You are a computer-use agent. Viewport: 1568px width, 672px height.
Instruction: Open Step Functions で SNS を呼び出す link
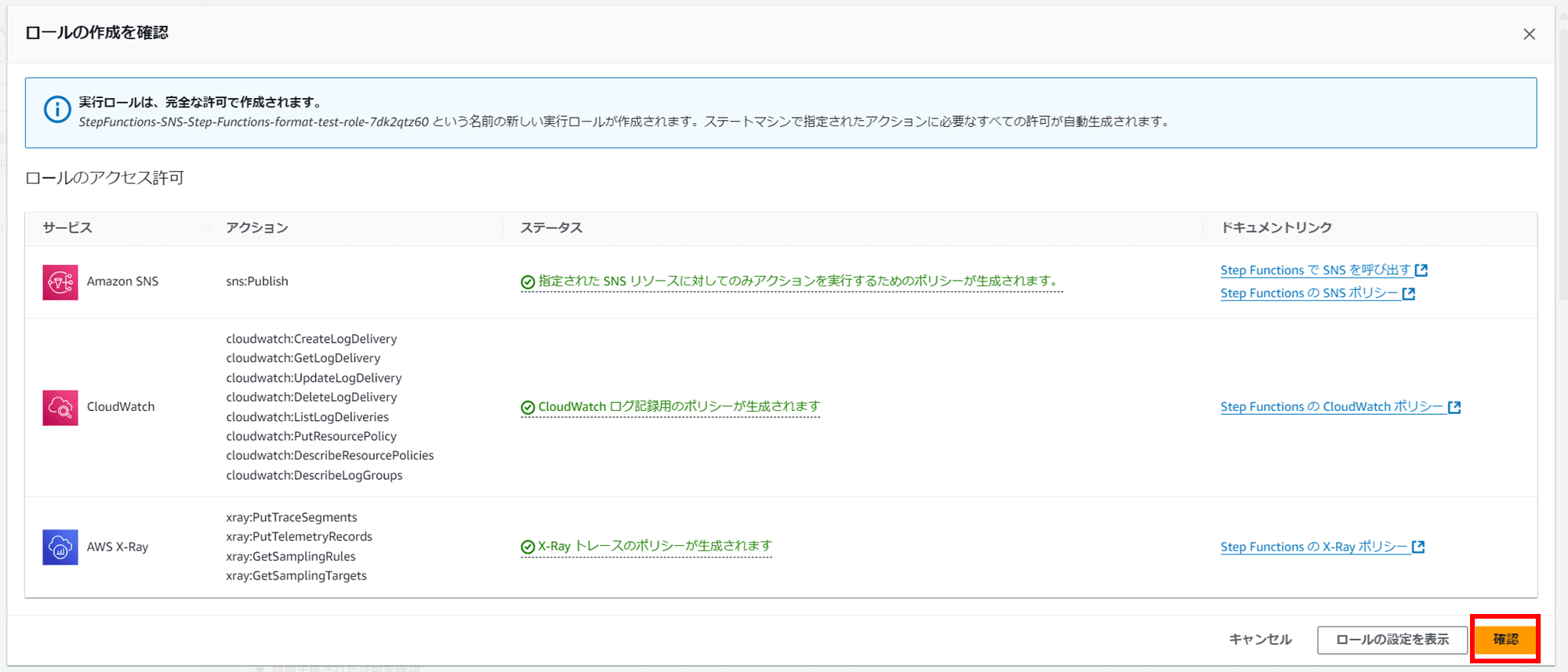click(x=1316, y=270)
